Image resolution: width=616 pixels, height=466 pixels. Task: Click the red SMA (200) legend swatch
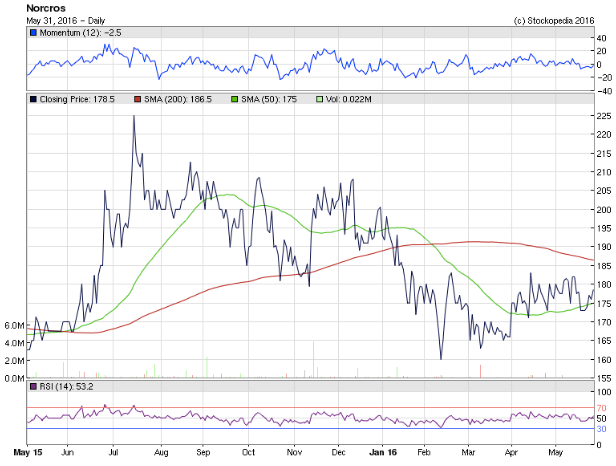pos(138,99)
